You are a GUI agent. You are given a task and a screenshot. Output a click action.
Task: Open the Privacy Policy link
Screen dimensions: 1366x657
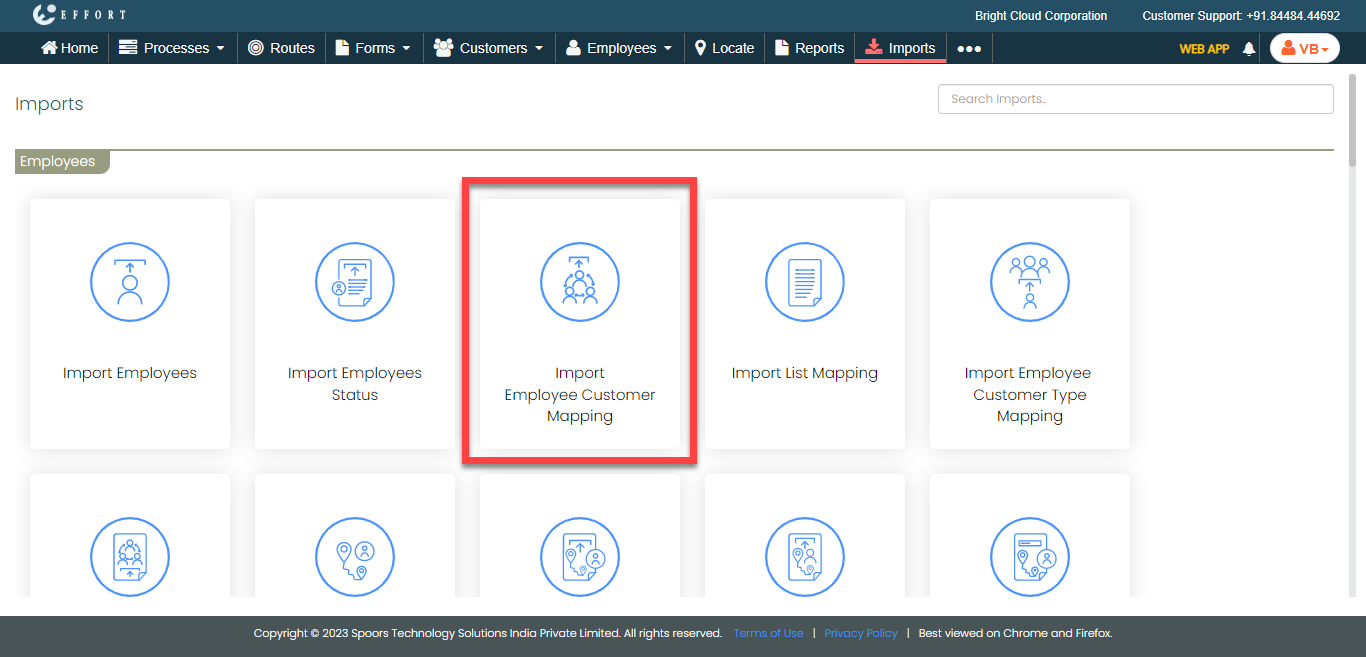860,633
